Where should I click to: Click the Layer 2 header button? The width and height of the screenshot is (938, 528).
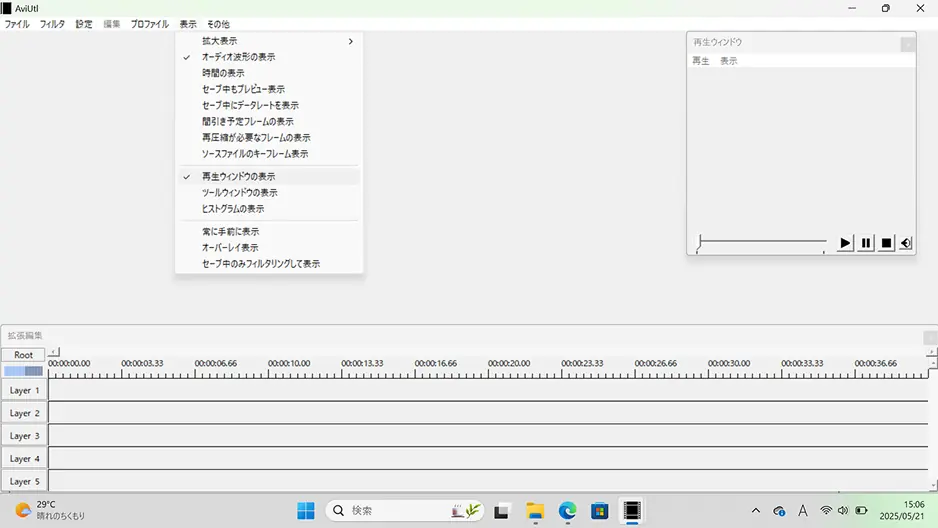(x=24, y=413)
